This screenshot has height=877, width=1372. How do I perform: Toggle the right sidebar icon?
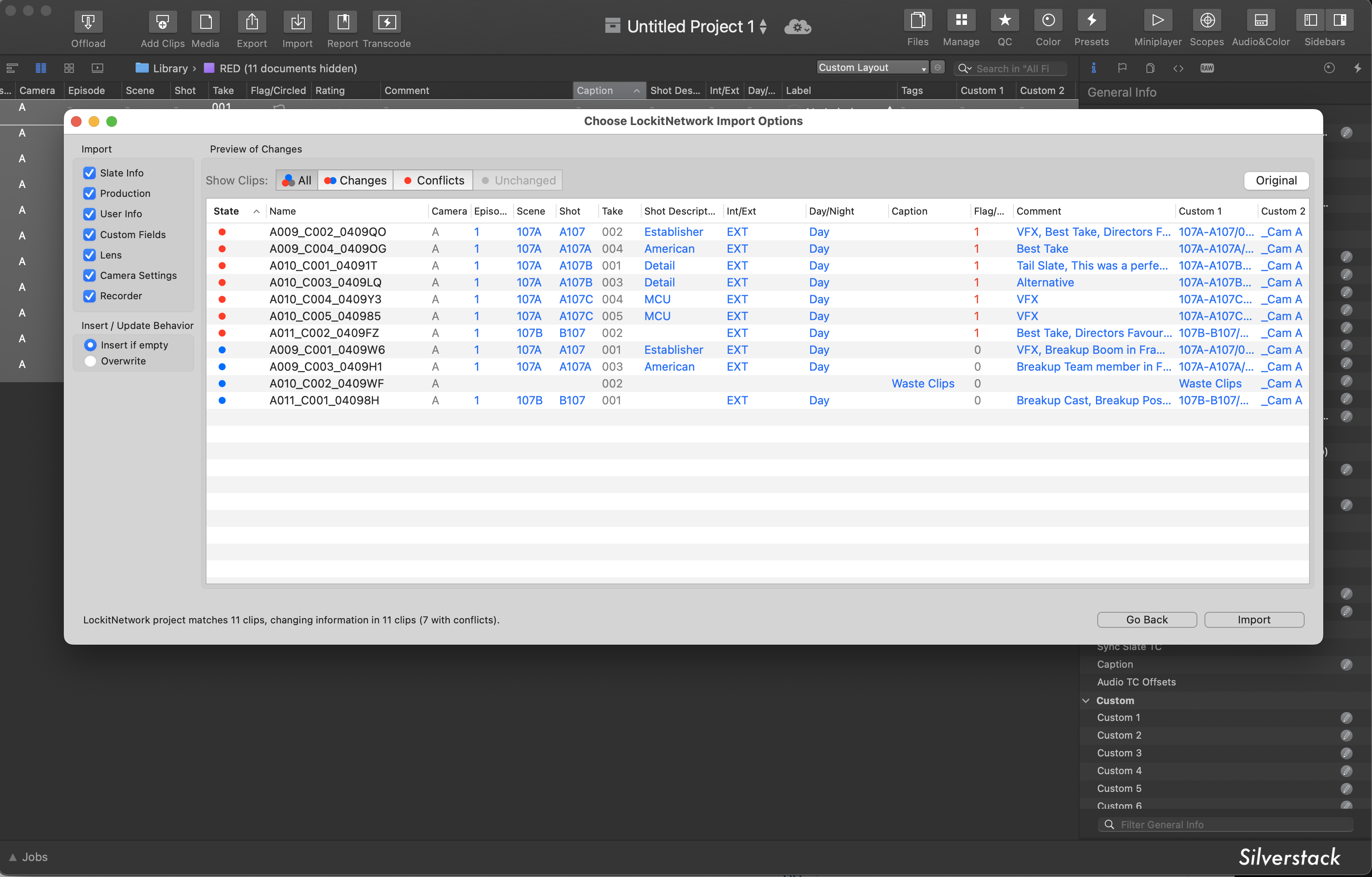(x=1340, y=20)
